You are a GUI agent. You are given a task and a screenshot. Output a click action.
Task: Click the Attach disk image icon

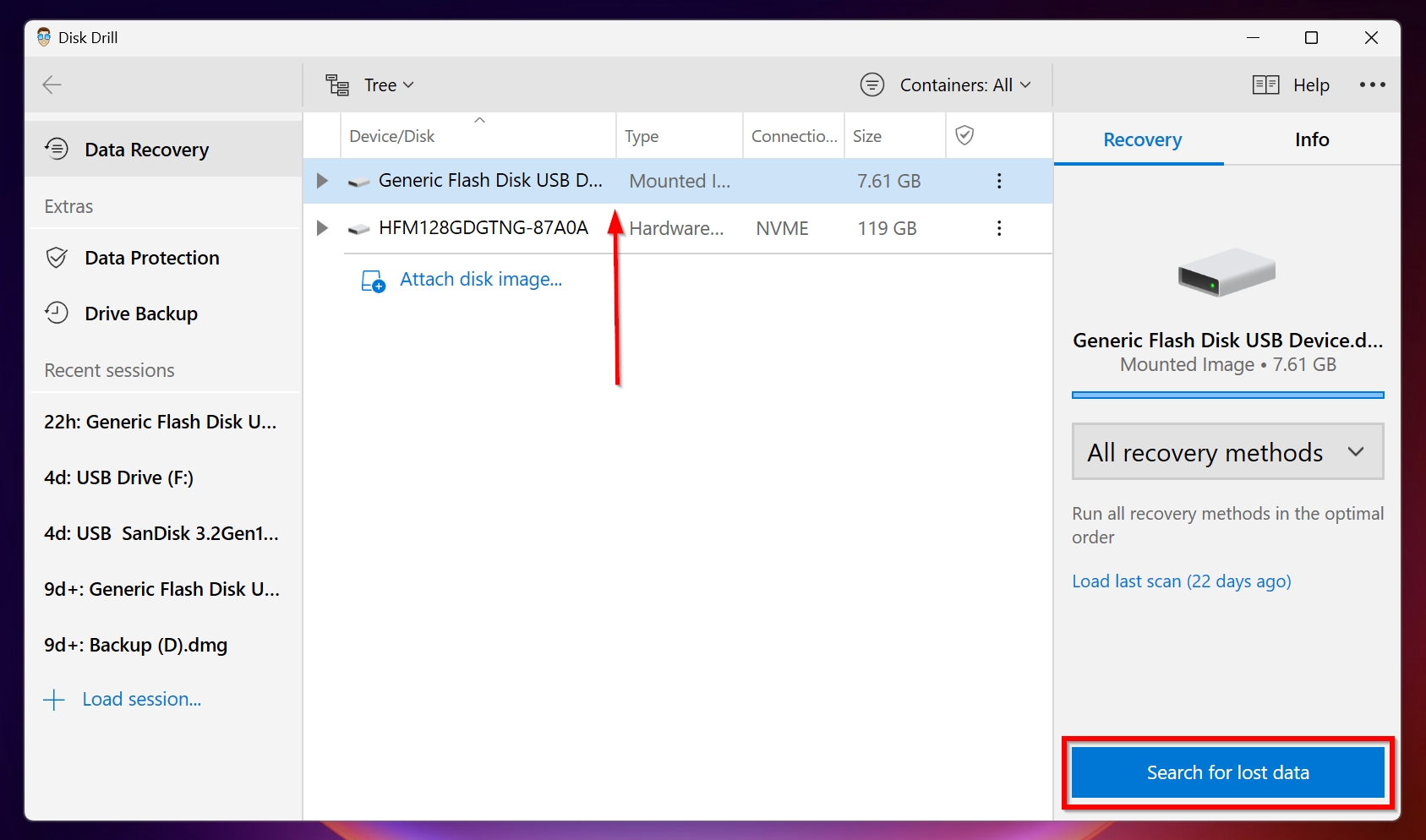coord(374,281)
